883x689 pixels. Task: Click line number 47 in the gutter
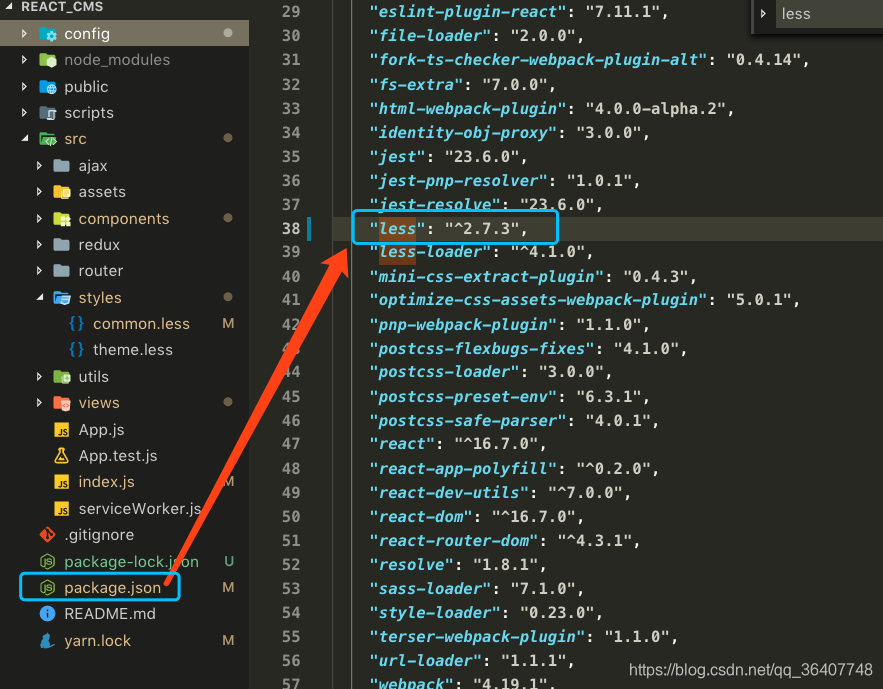click(x=291, y=444)
